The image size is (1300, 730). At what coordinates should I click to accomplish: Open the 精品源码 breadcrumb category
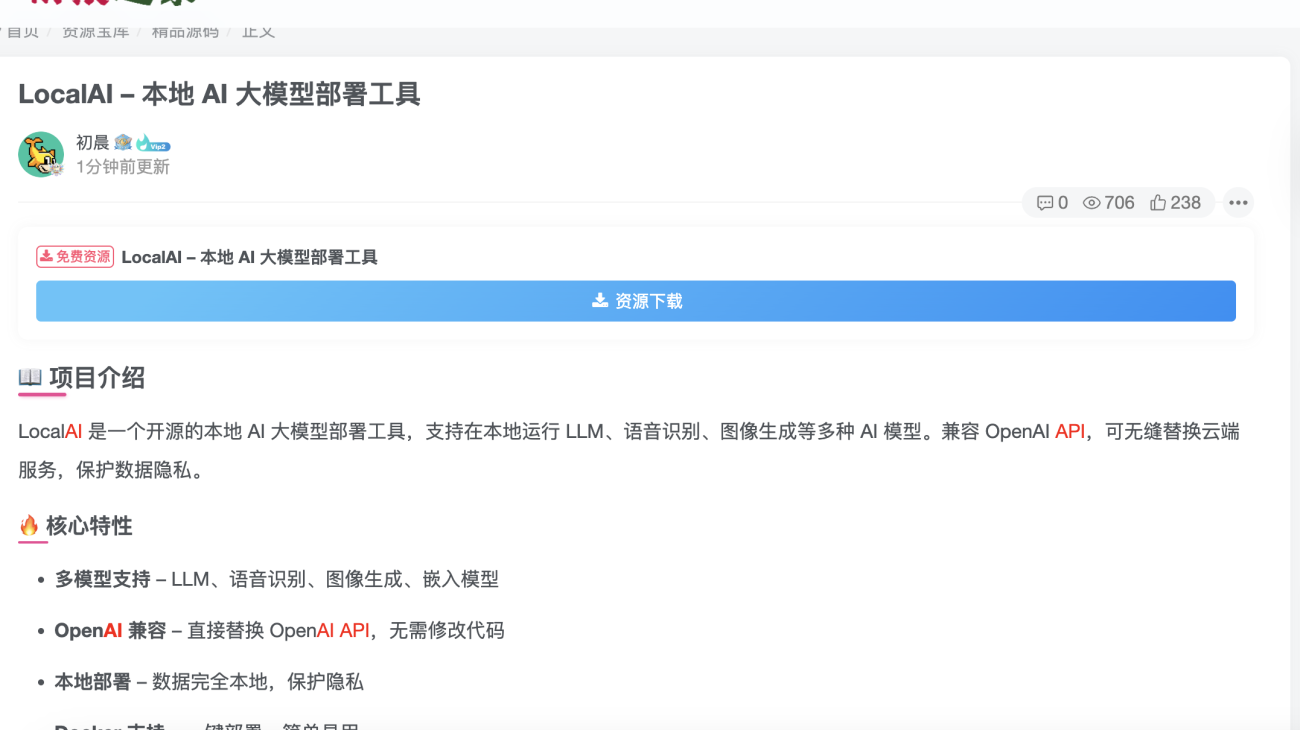tap(185, 32)
